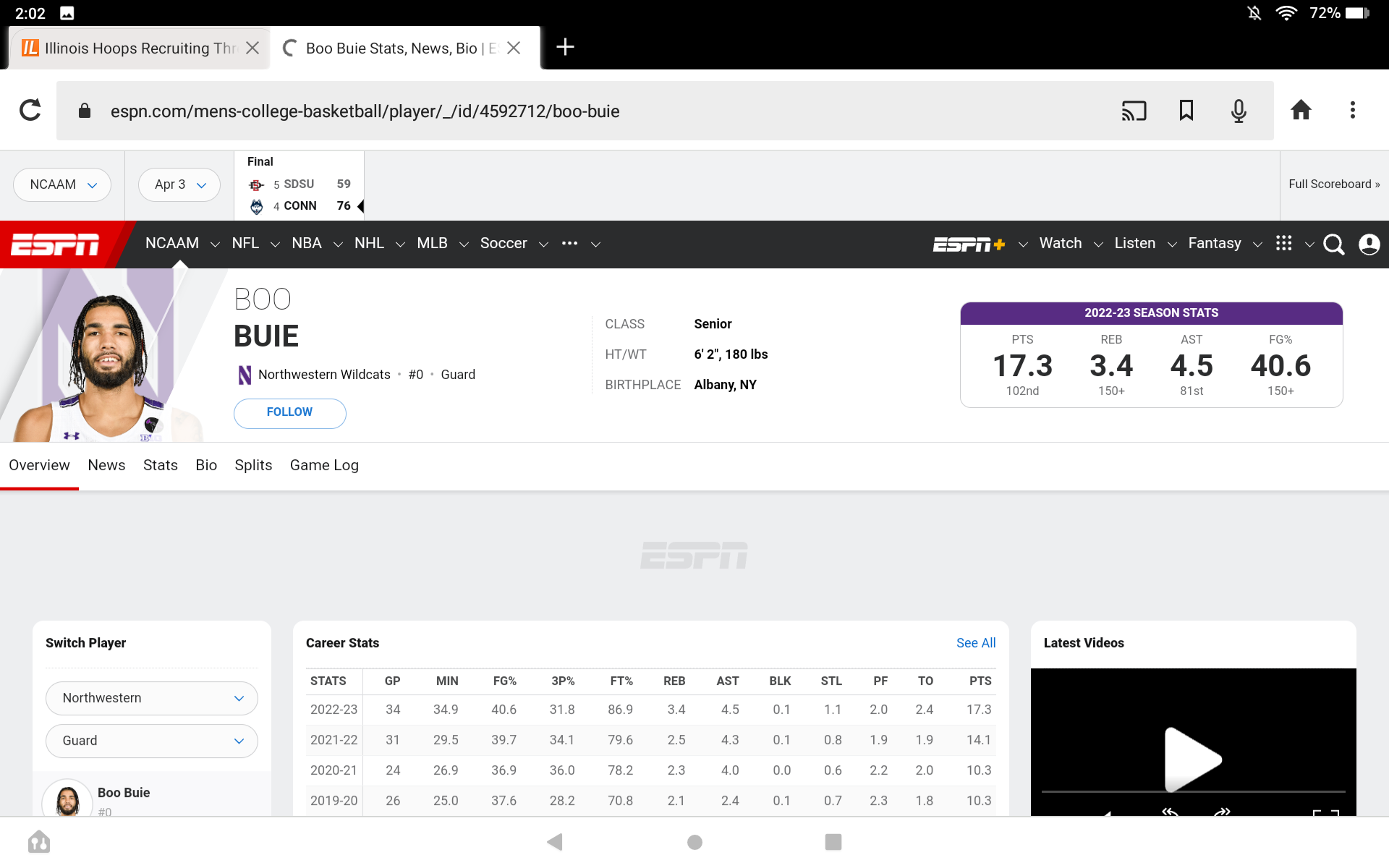This screenshot has height=868, width=1389.
Task: Tap the bottom-left app drawer icon
Action: tap(39, 842)
